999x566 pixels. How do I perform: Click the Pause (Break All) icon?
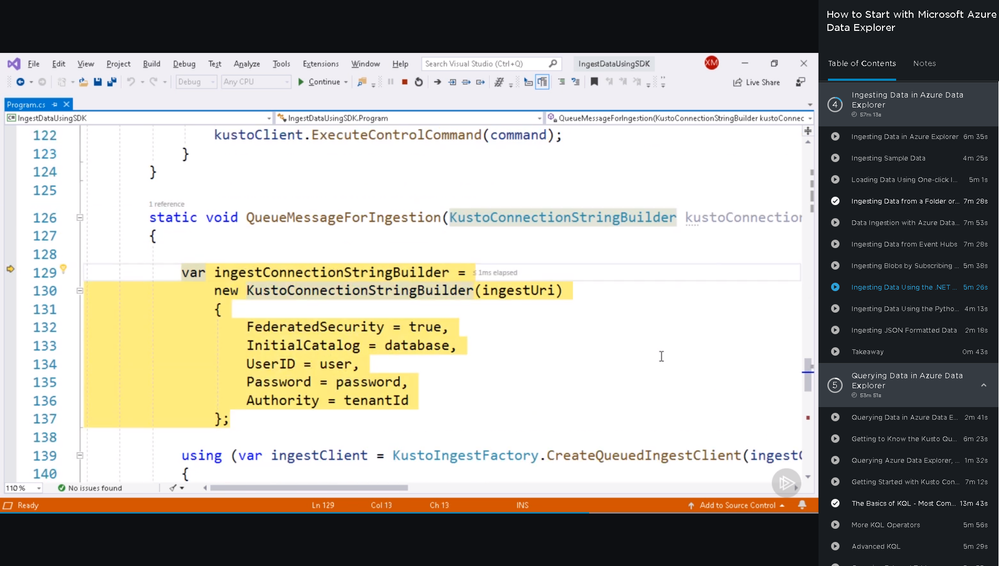391,82
